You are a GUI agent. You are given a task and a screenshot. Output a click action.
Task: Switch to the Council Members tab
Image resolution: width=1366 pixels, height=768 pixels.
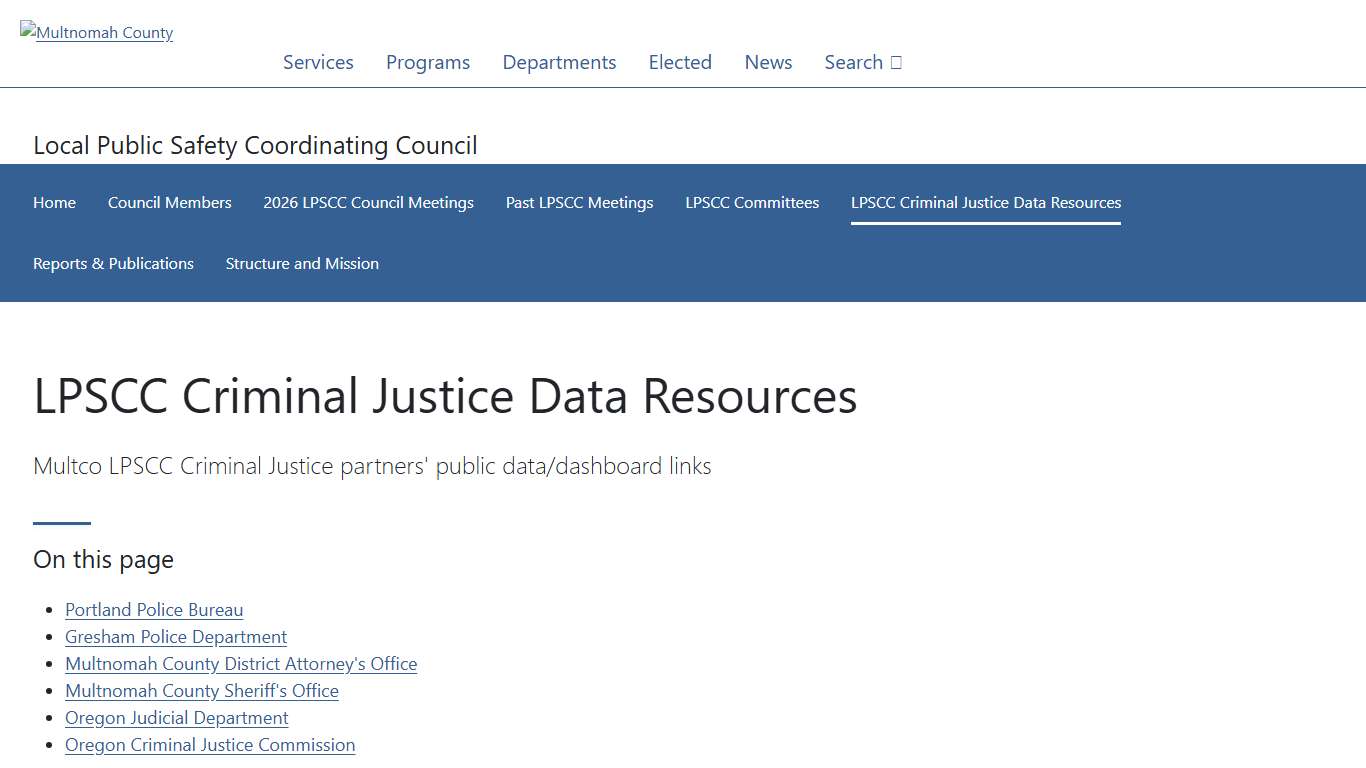coord(169,202)
